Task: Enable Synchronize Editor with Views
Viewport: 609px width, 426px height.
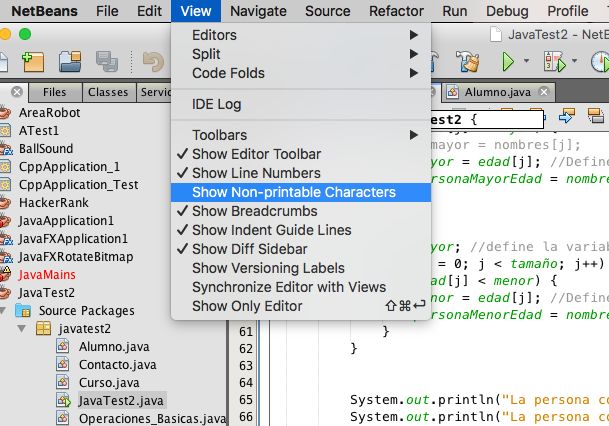Action: point(301,287)
